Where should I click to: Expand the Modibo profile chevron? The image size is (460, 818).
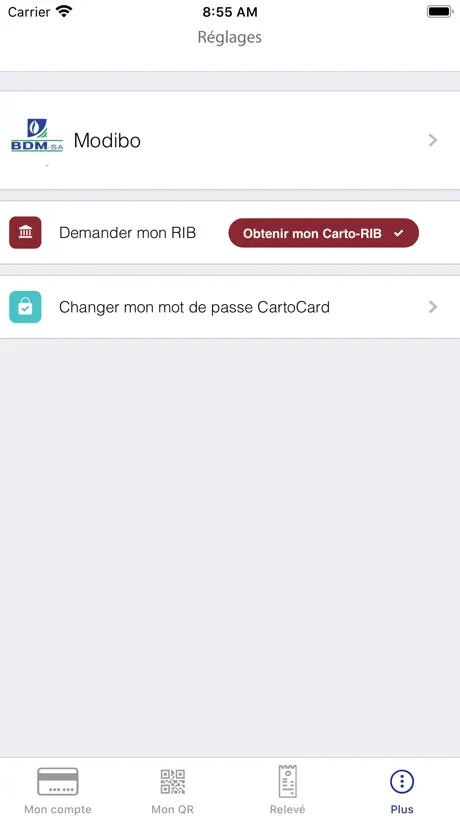point(432,140)
